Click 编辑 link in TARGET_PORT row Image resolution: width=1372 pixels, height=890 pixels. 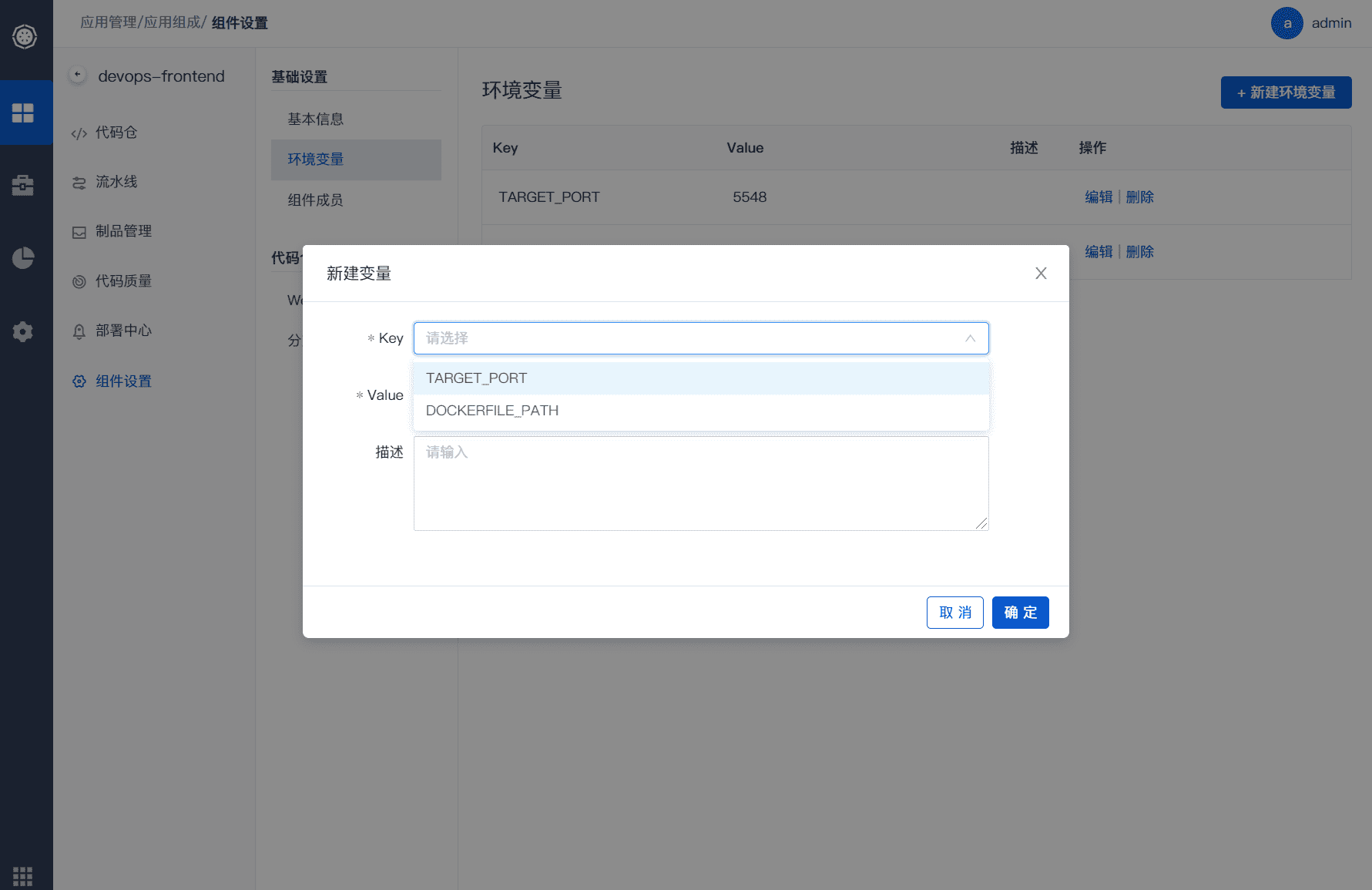point(1099,197)
